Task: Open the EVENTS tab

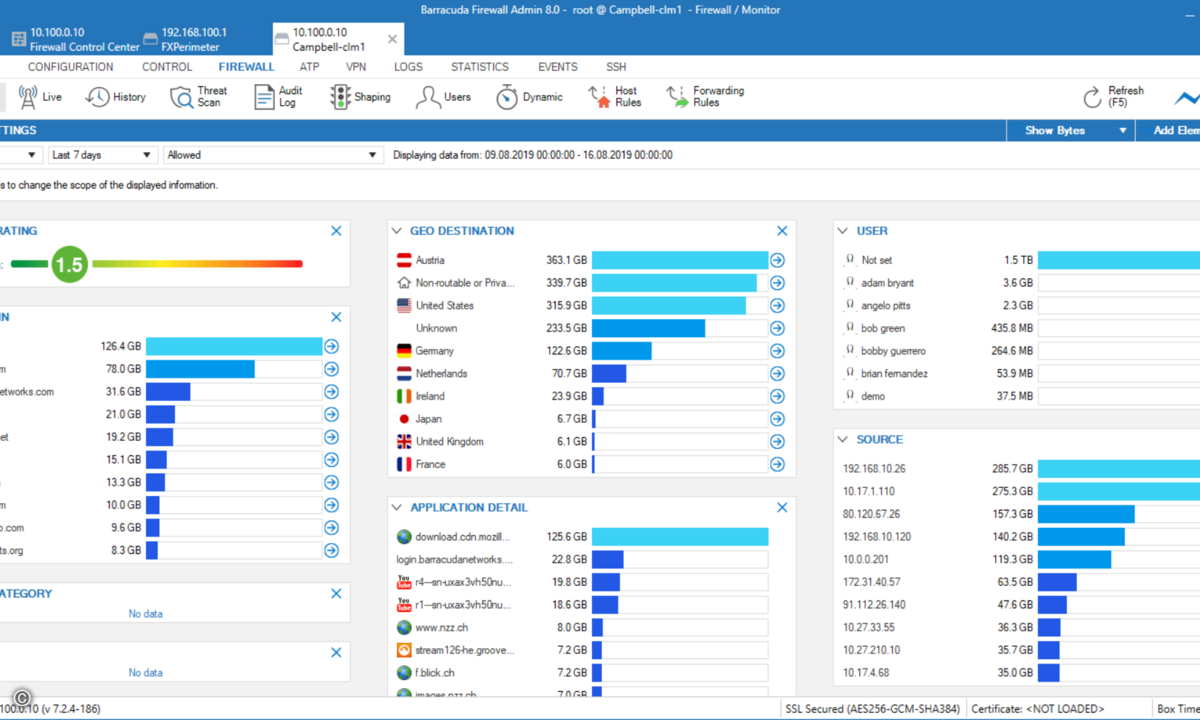Action: (x=558, y=67)
